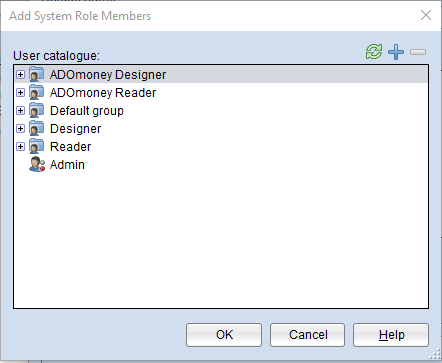Select the Default group label
This screenshot has height=363, width=442.
pyautogui.click(x=87, y=111)
